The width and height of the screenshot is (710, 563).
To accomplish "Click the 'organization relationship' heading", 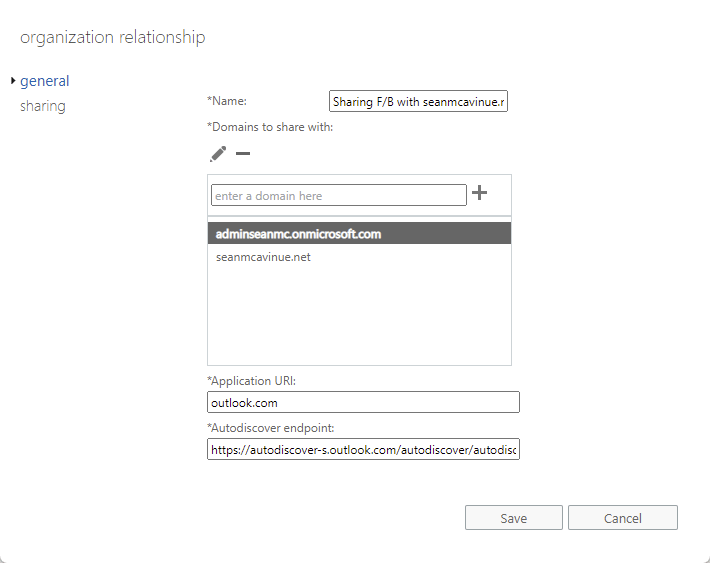I will click(113, 38).
